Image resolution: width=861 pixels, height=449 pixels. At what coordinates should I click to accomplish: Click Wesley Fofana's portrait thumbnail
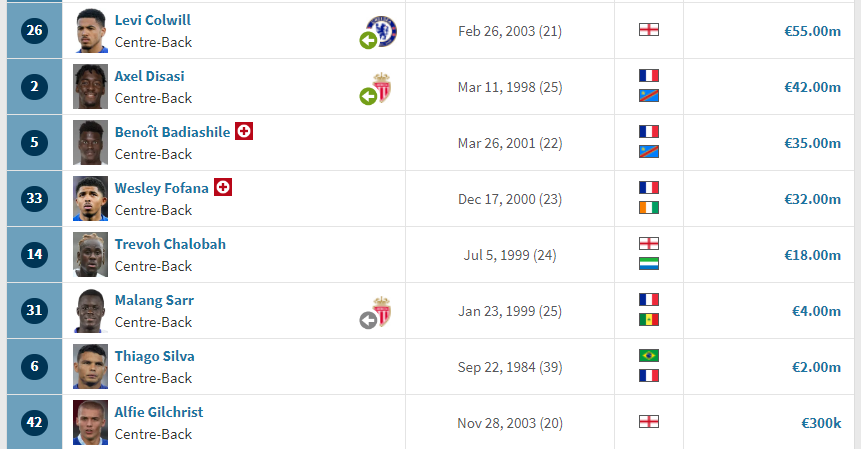tap(91, 198)
